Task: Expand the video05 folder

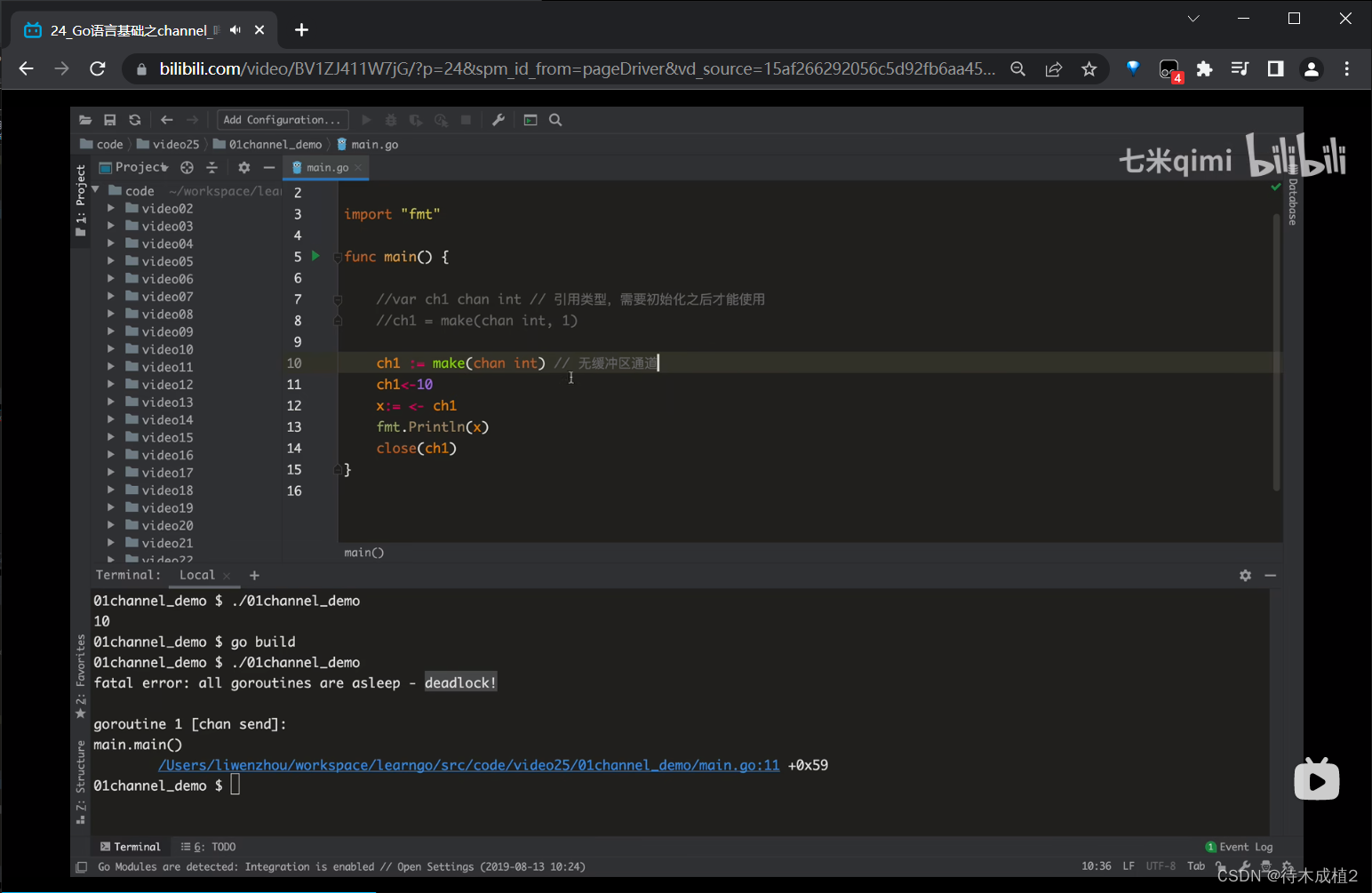Action: pyautogui.click(x=111, y=261)
